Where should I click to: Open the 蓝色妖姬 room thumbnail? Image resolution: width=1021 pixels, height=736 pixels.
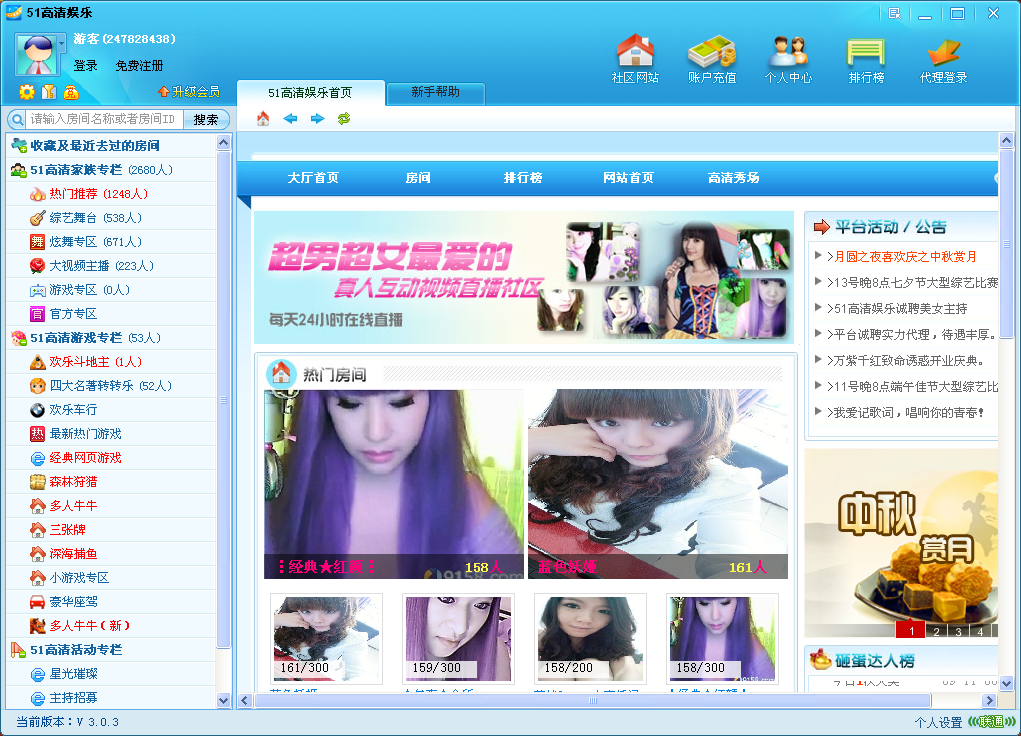point(658,484)
